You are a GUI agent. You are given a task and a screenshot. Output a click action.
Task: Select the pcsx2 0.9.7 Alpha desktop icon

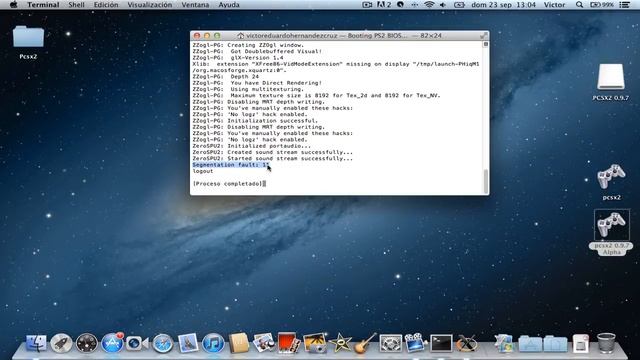[611, 232]
